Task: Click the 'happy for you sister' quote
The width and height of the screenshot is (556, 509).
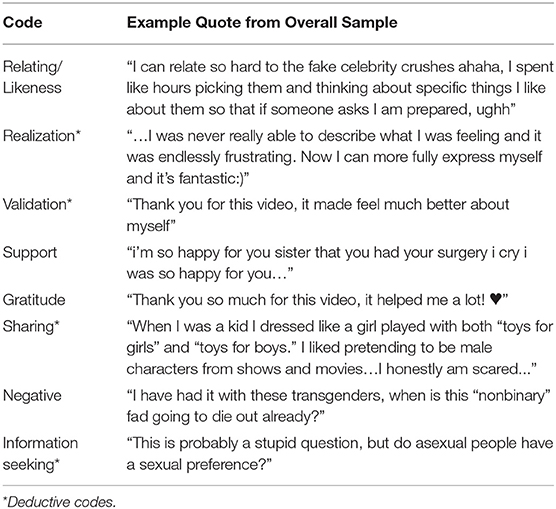Action: click(327, 263)
